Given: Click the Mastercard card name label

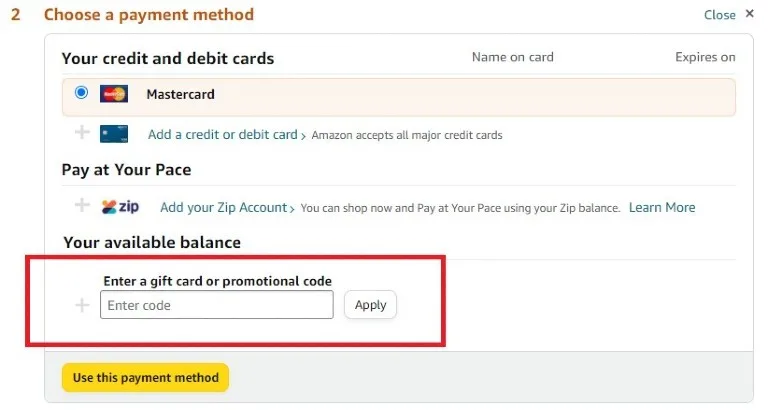Looking at the screenshot, I should click(x=180, y=95).
